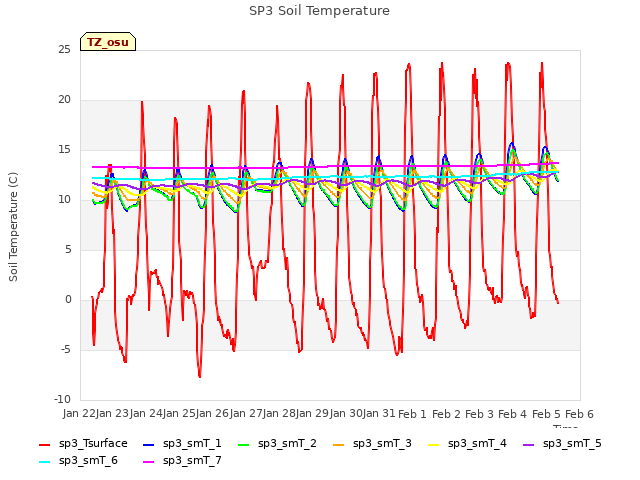Toggle sp3_smT_6 legend entry
Viewport: 640px width, 480px height.
click(78, 461)
